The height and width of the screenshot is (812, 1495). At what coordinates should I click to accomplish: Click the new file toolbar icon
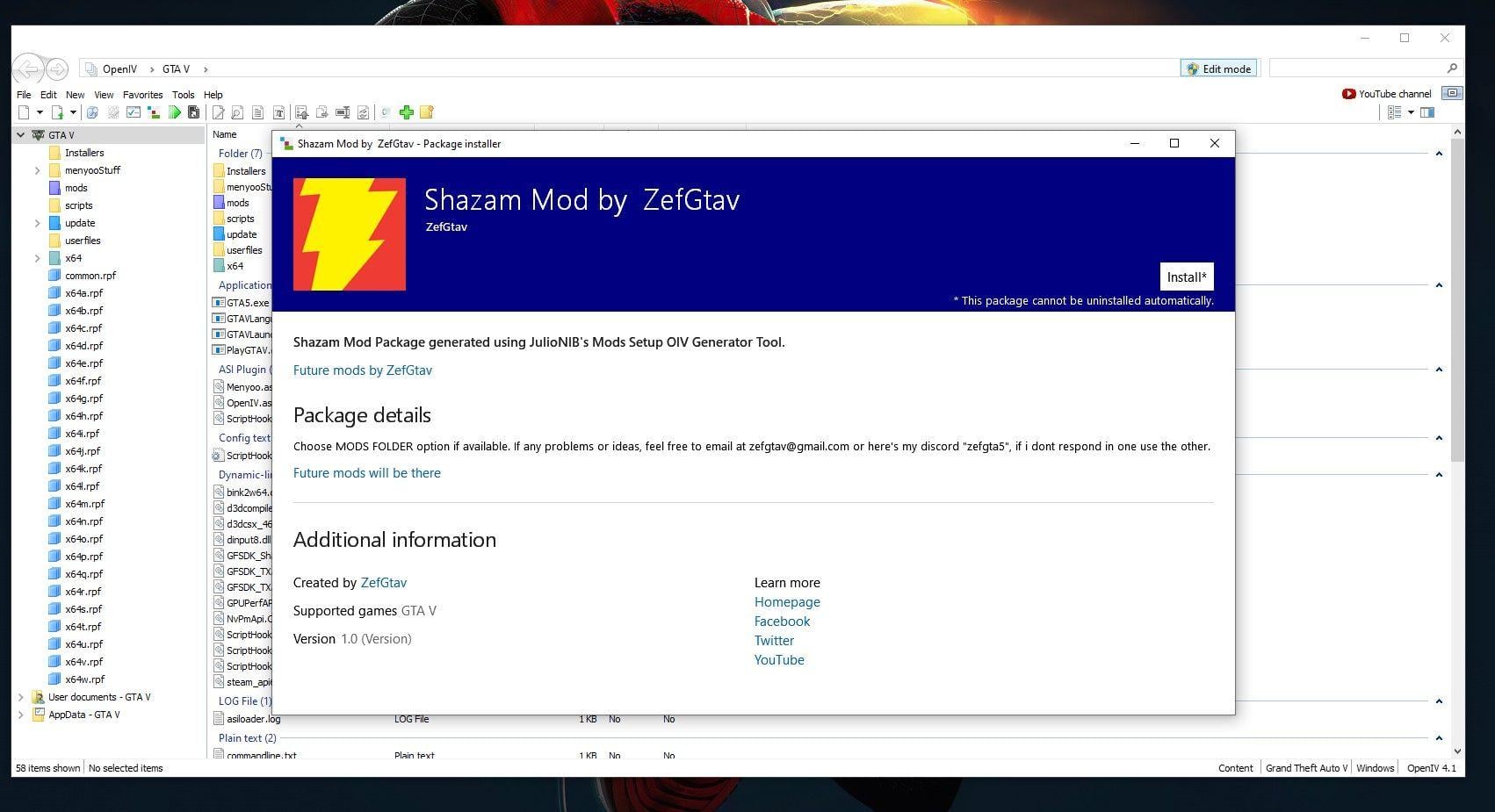click(x=25, y=112)
